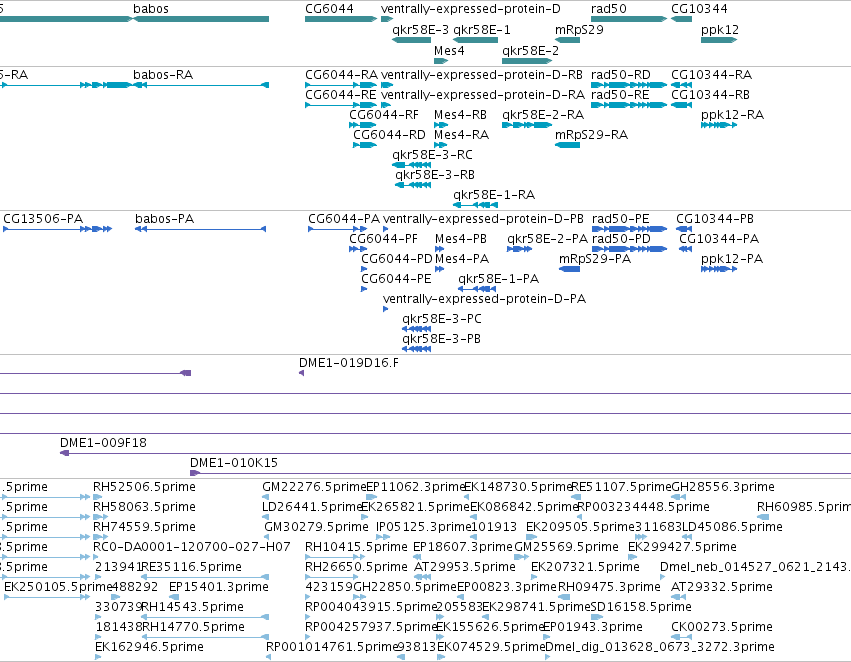Viewport: 851px width, 662px height.
Task: Click the ventrally-expressed-protein-D-PA protein label
Action: [484, 300]
